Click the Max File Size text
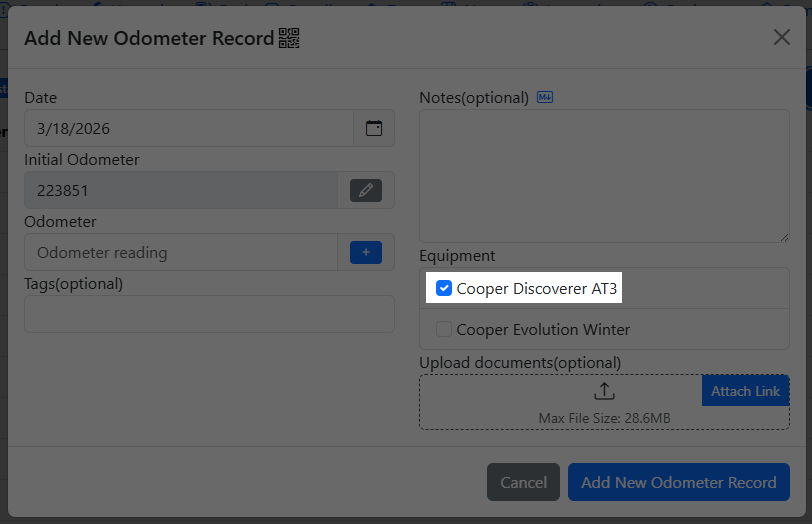Viewport: 812px width, 524px height. [x=604, y=416]
